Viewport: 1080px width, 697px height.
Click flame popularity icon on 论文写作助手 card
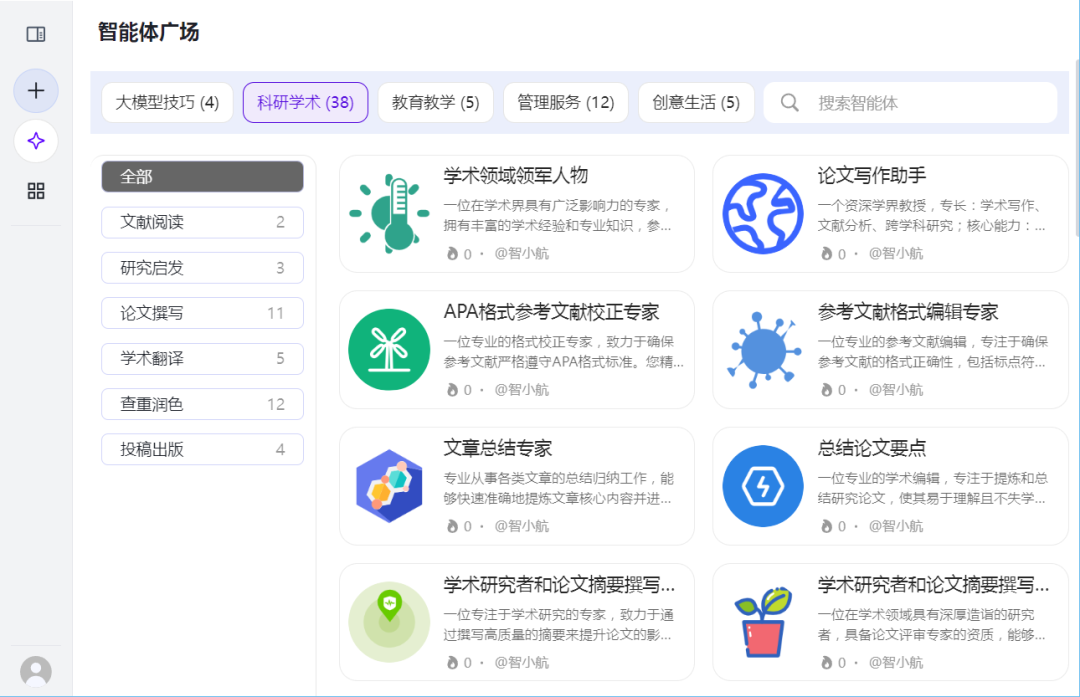coord(827,253)
